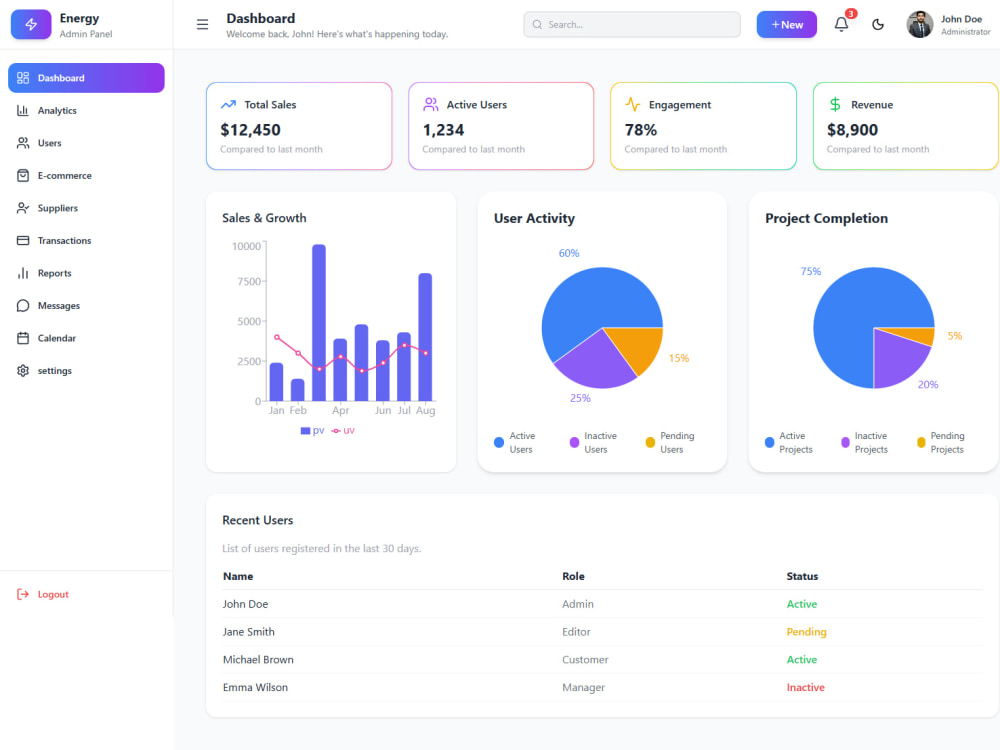Click the tallest March bar in Sales chart
Screen dimensions: 1000x750
pyautogui.click(x=319, y=322)
